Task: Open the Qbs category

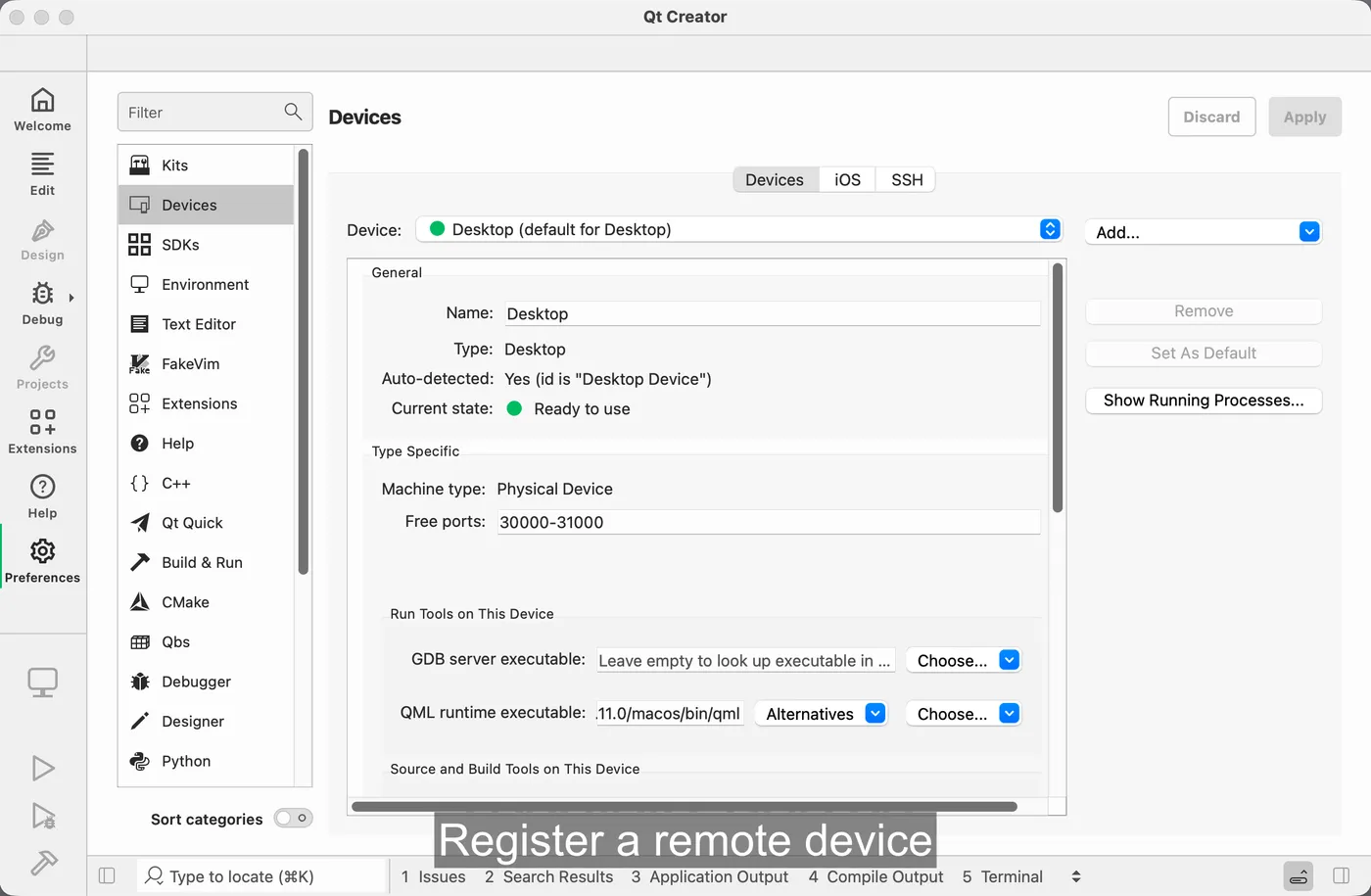Action: tap(206, 641)
